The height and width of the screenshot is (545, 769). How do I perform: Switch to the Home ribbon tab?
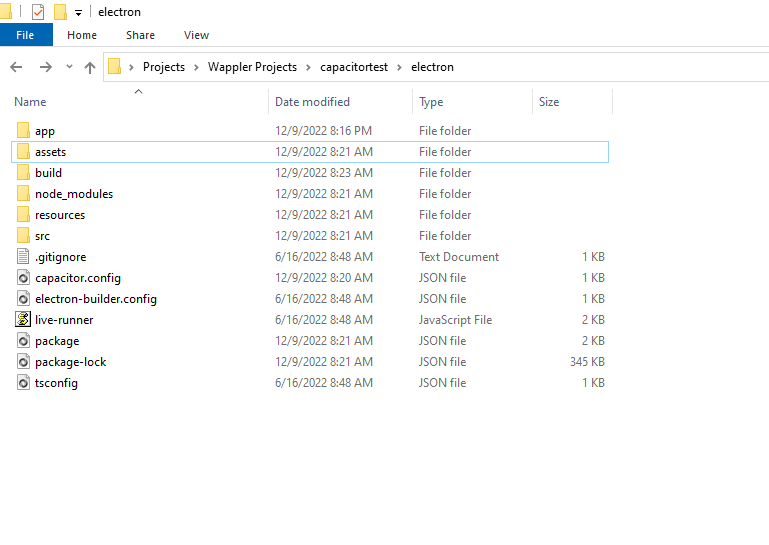(82, 35)
